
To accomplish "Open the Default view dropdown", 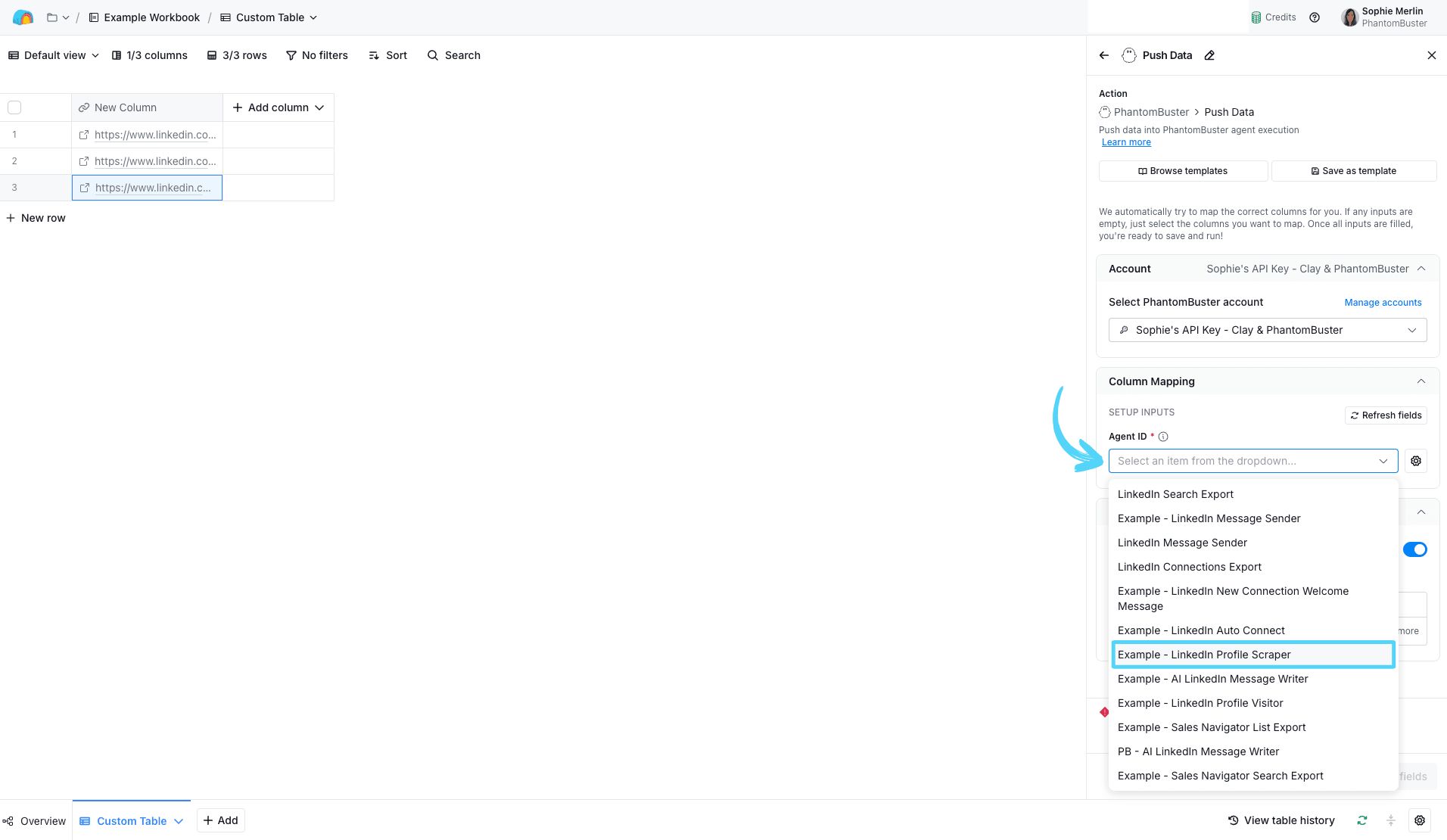I will 54,55.
